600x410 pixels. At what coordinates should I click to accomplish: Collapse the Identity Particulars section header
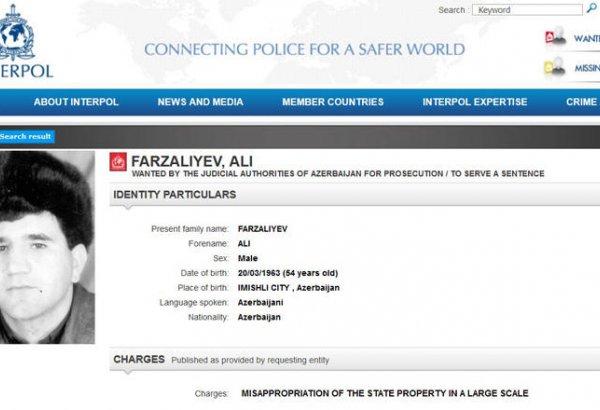[x=355, y=195]
